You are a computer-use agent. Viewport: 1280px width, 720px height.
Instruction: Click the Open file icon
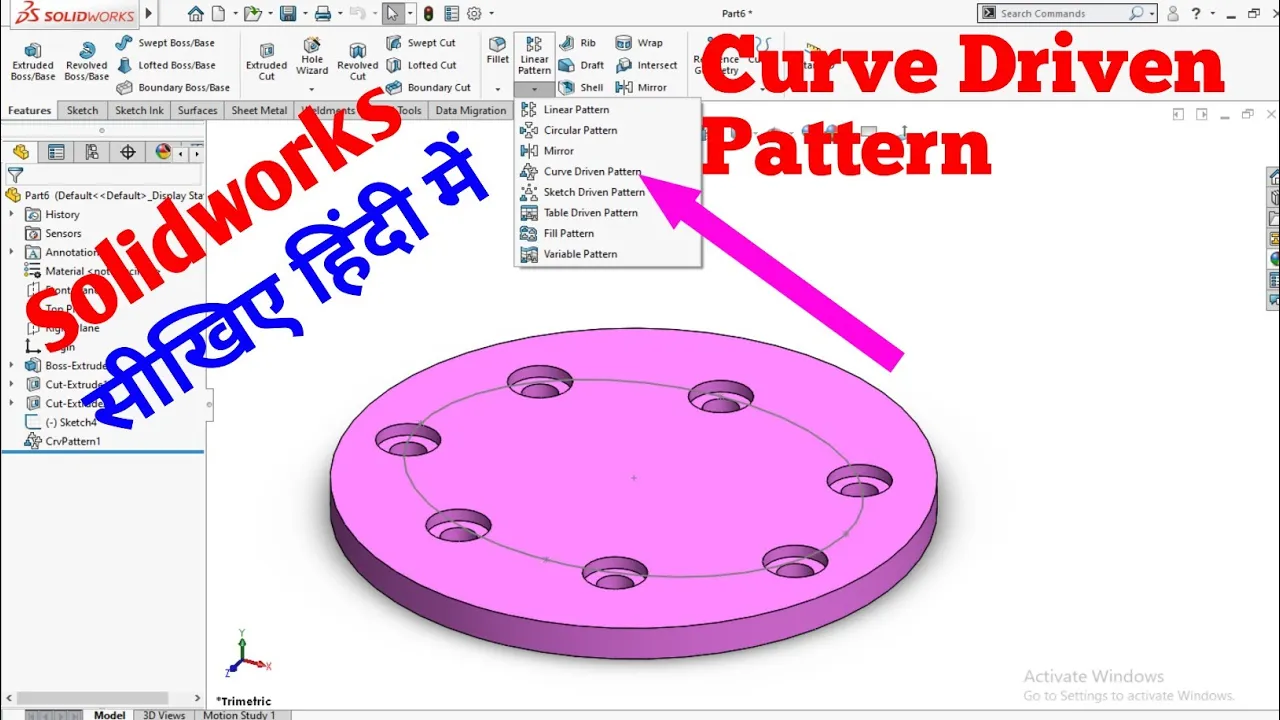[253, 13]
